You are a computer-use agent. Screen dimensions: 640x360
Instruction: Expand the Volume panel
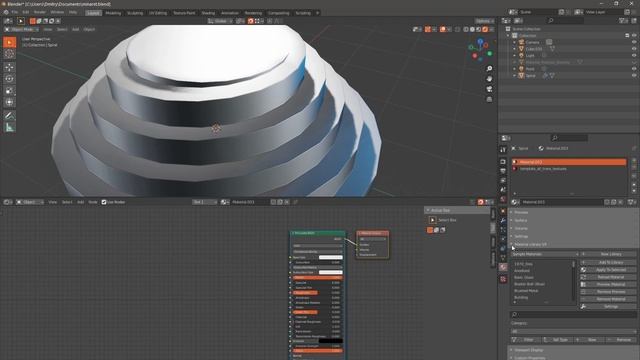521,229
